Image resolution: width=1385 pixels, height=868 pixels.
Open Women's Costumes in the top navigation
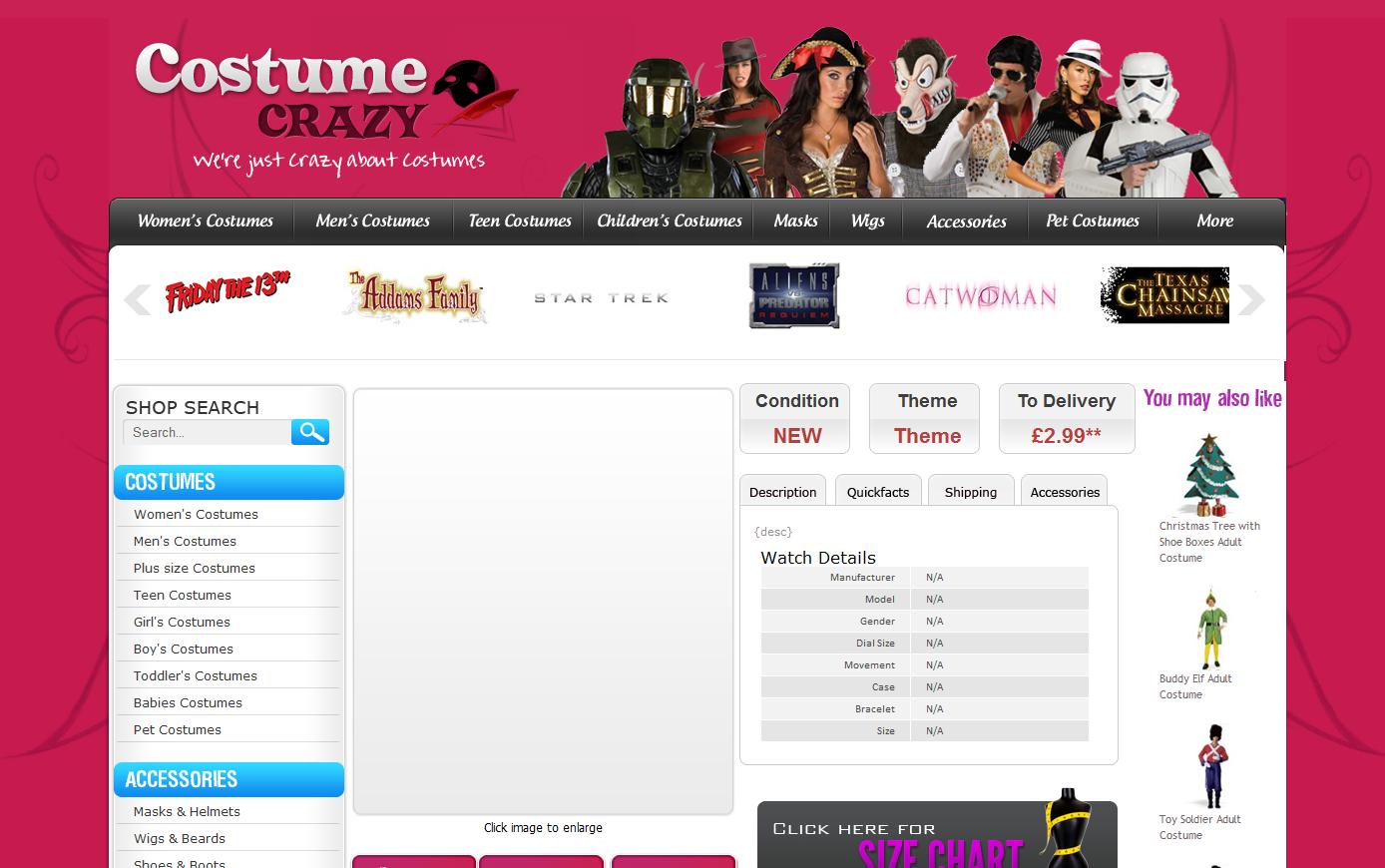(x=206, y=220)
